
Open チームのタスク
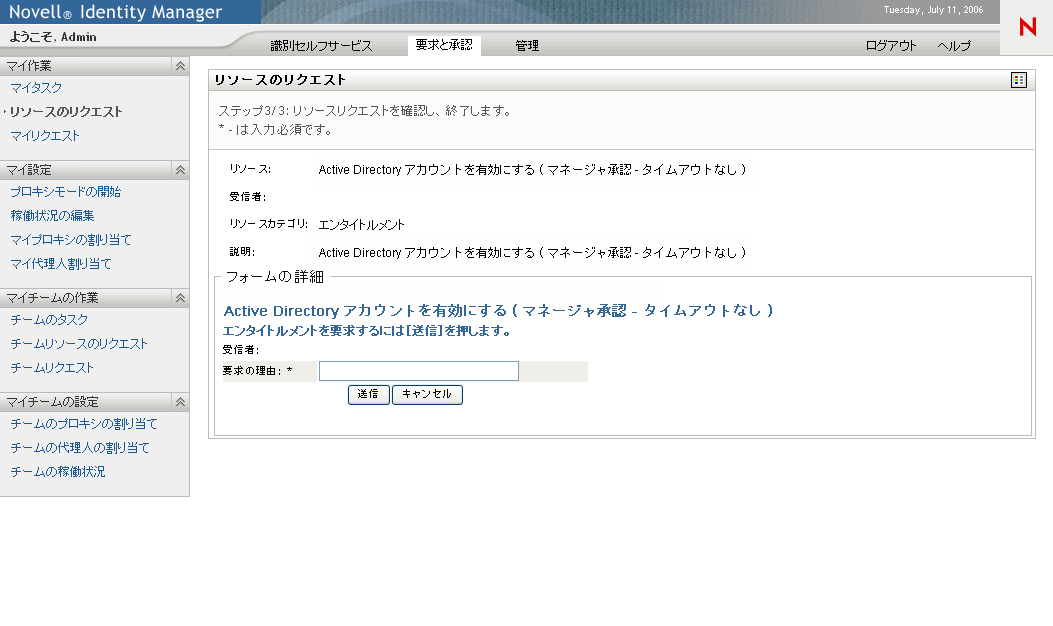pos(49,320)
